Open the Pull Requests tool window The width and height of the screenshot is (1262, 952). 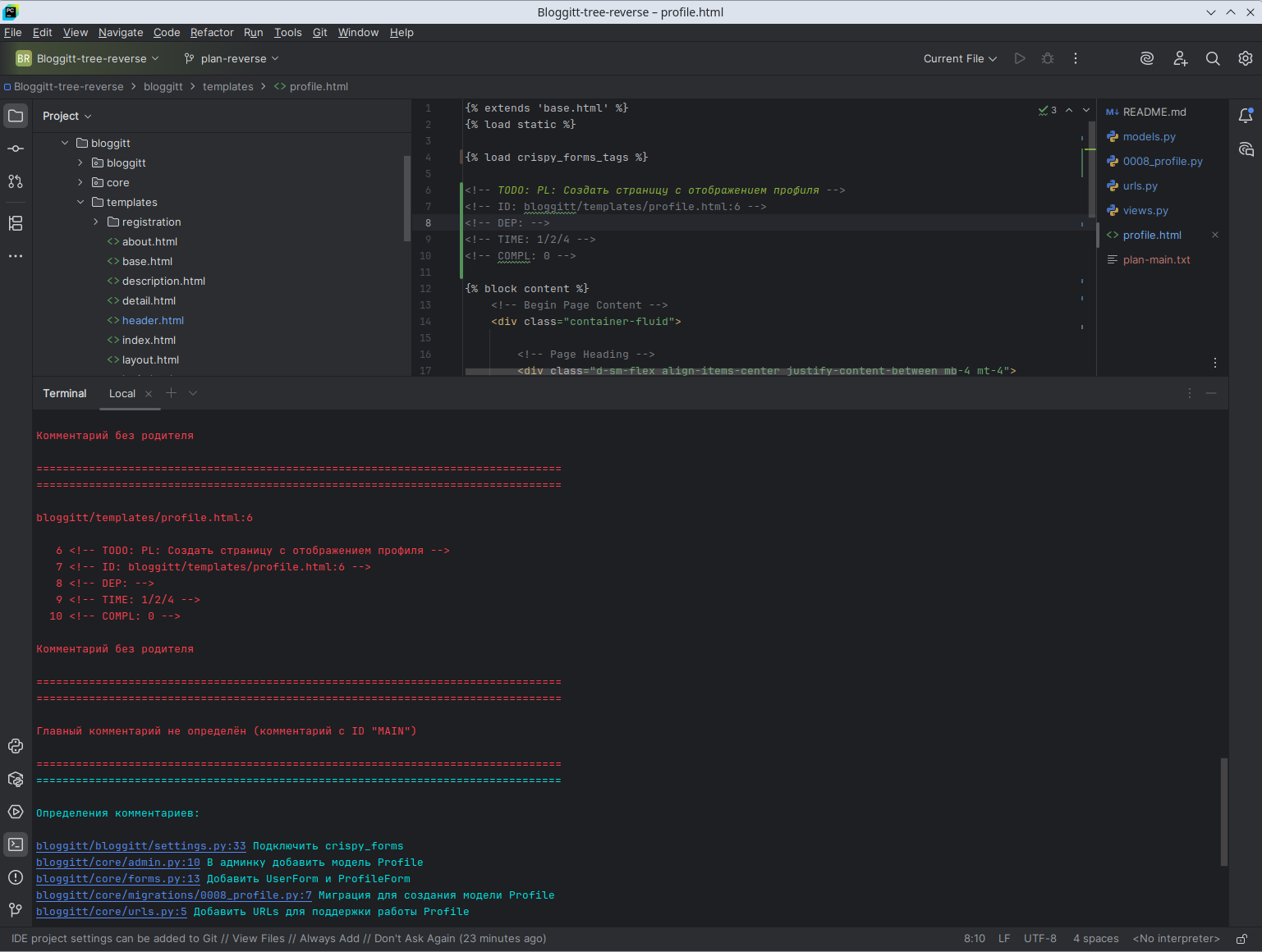click(16, 181)
